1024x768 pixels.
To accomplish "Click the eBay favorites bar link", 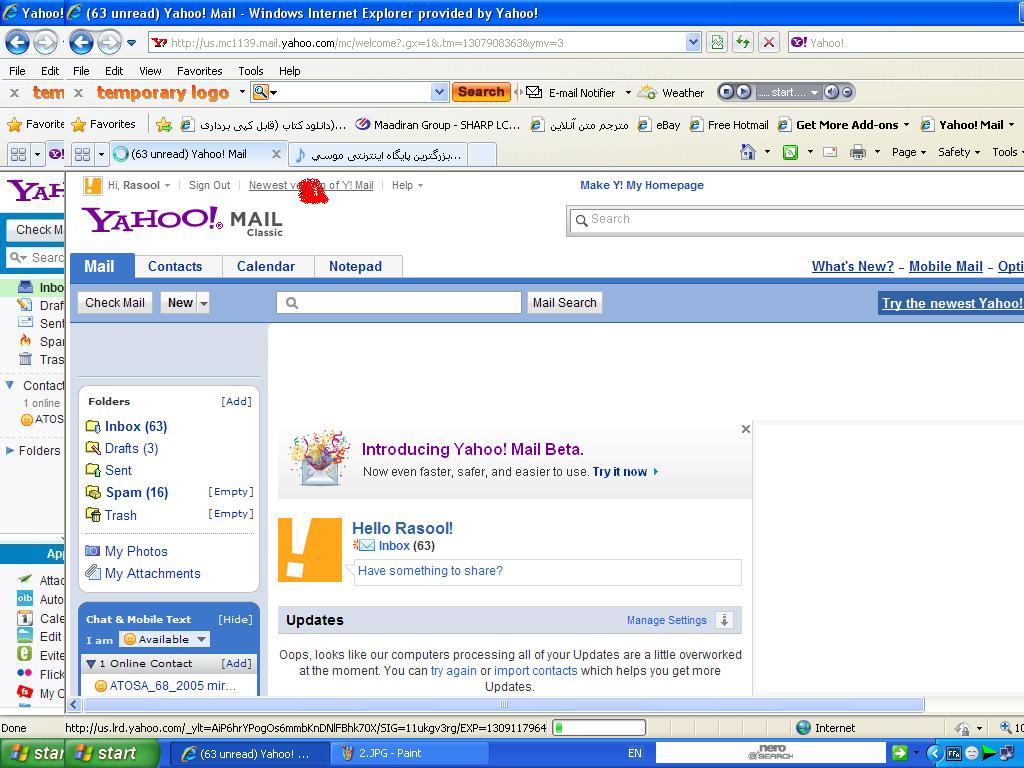I will click(x=659, y=125).
